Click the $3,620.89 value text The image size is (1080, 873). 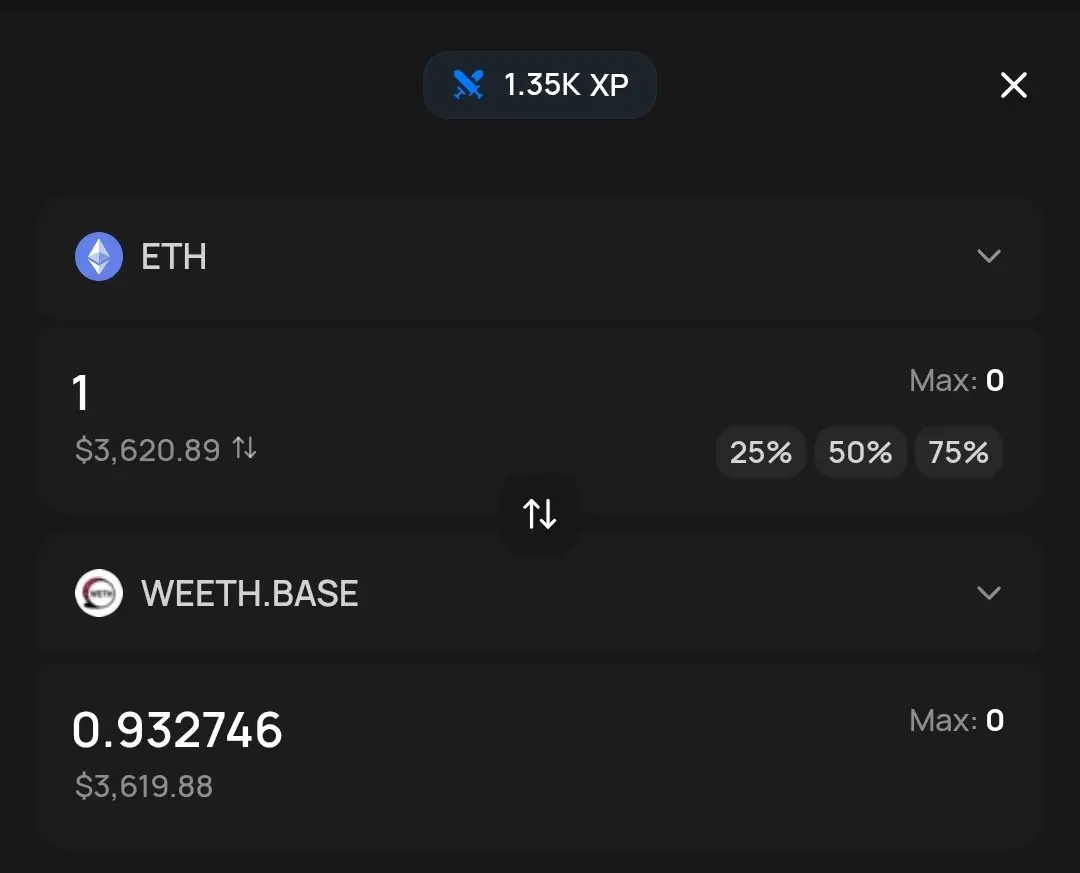[x=147, y=450]
